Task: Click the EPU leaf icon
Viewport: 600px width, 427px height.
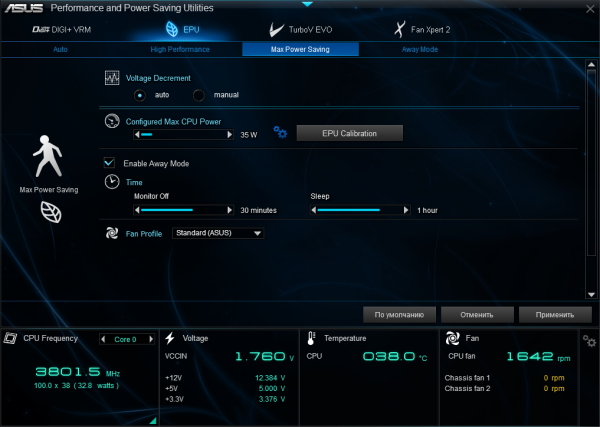Action: point(172,29)
